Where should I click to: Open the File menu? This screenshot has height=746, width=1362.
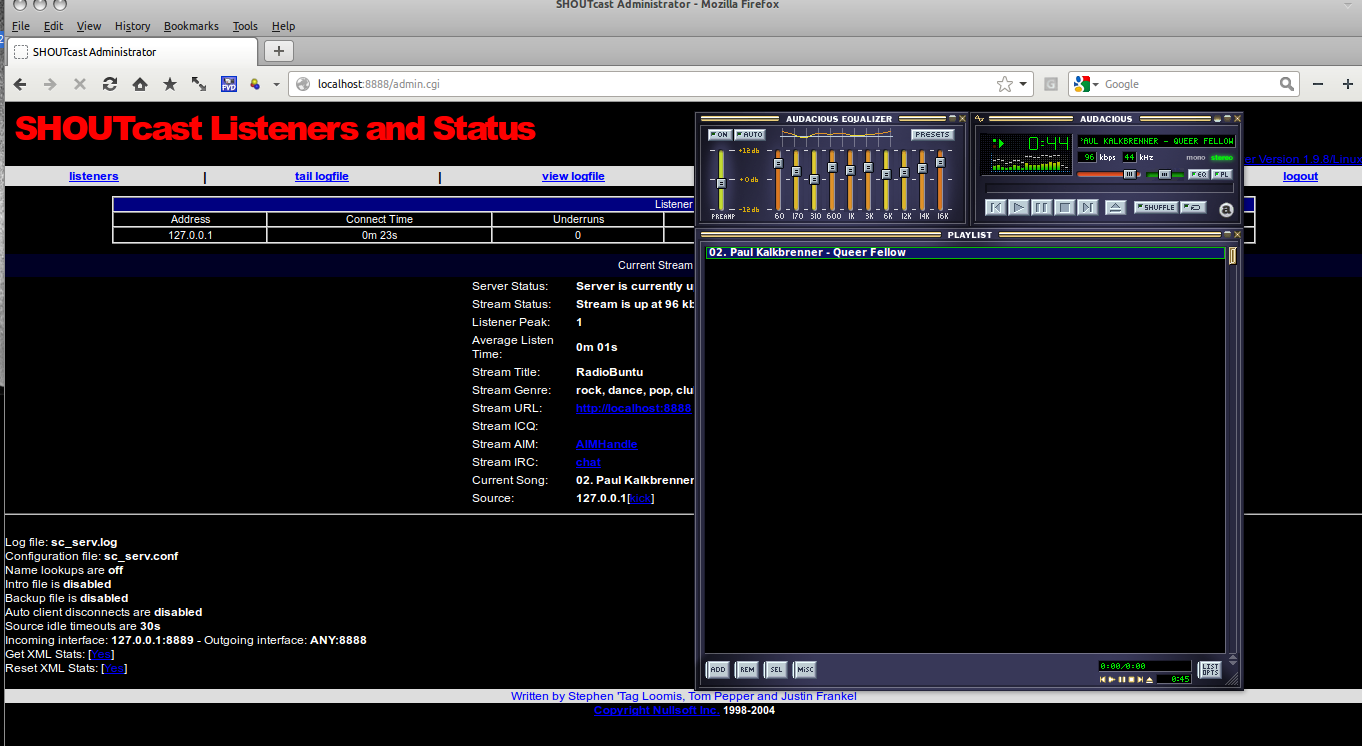[21, 26]
